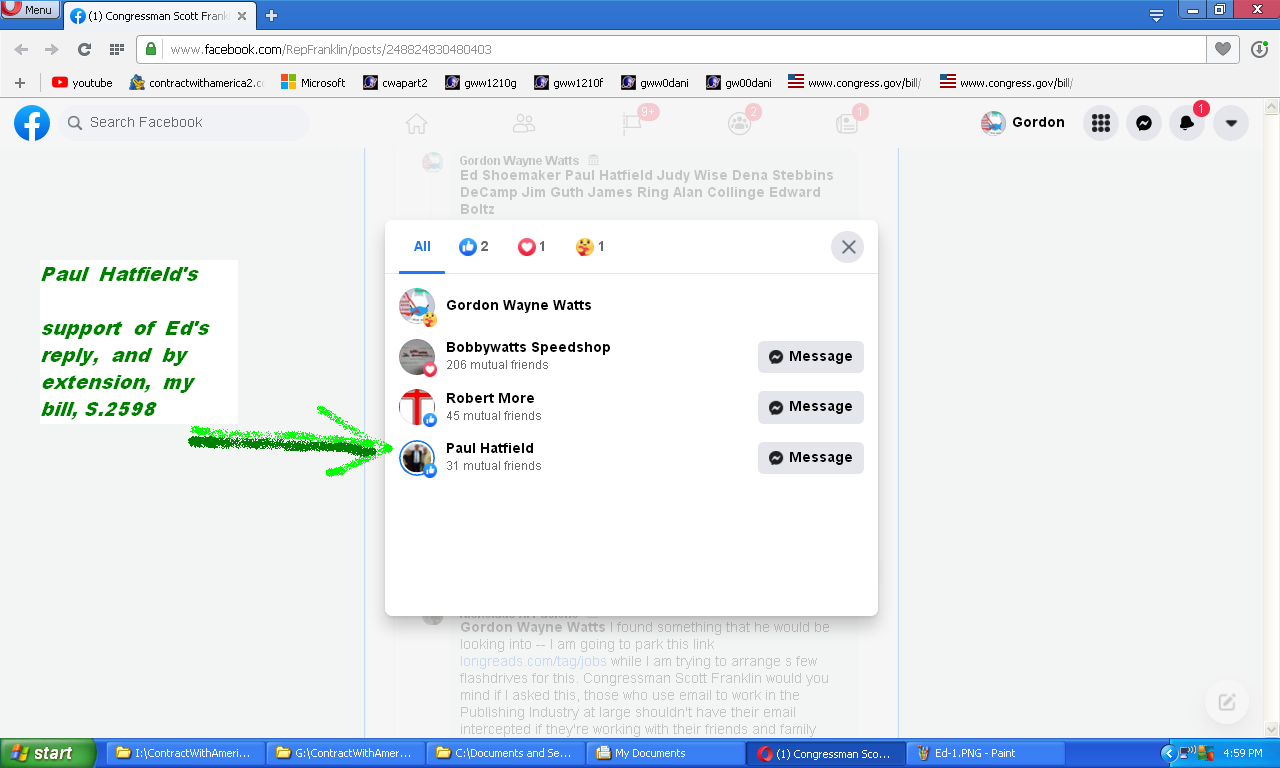Message Bobbywatts Speedshop
Image resolution: width=1280 pixels, height=768 pixels.
click(811, 357)
